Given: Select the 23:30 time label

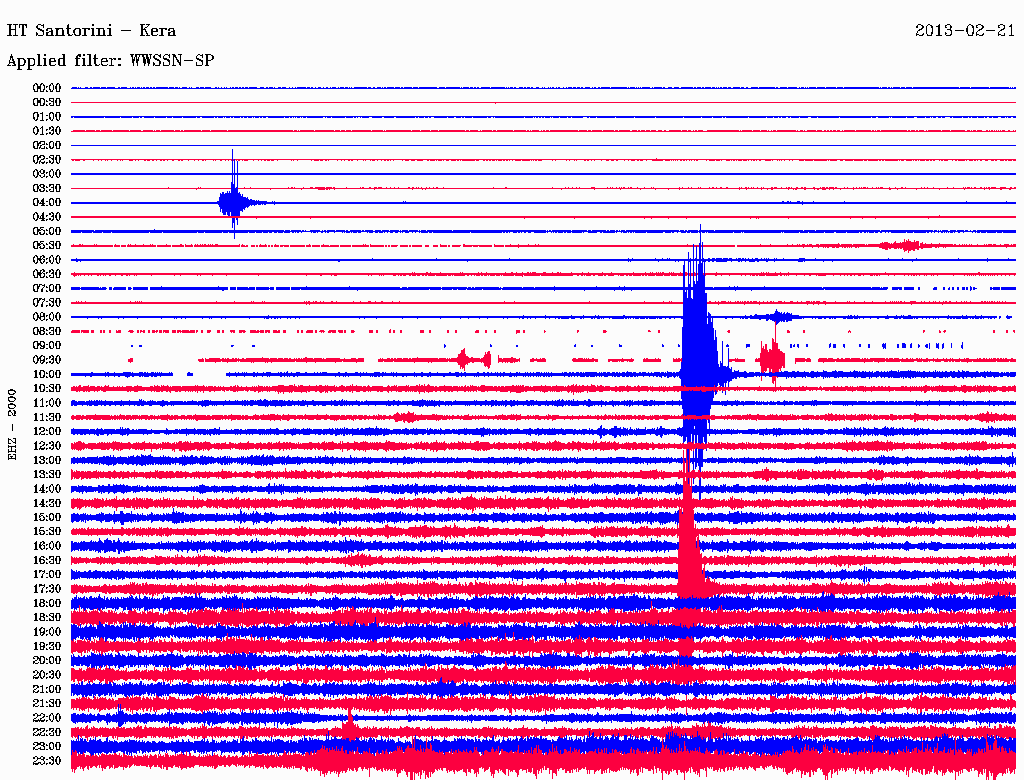Looking at the screenshot, I should click(47, 761).
